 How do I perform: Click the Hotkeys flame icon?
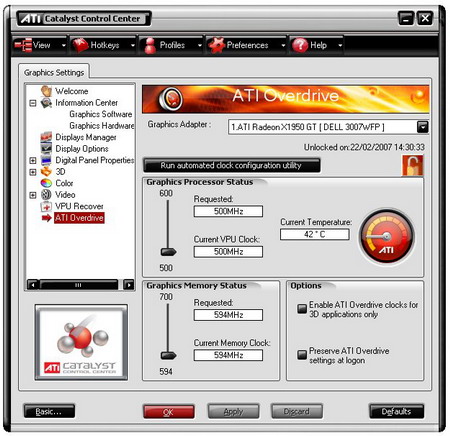pos(80,45)
